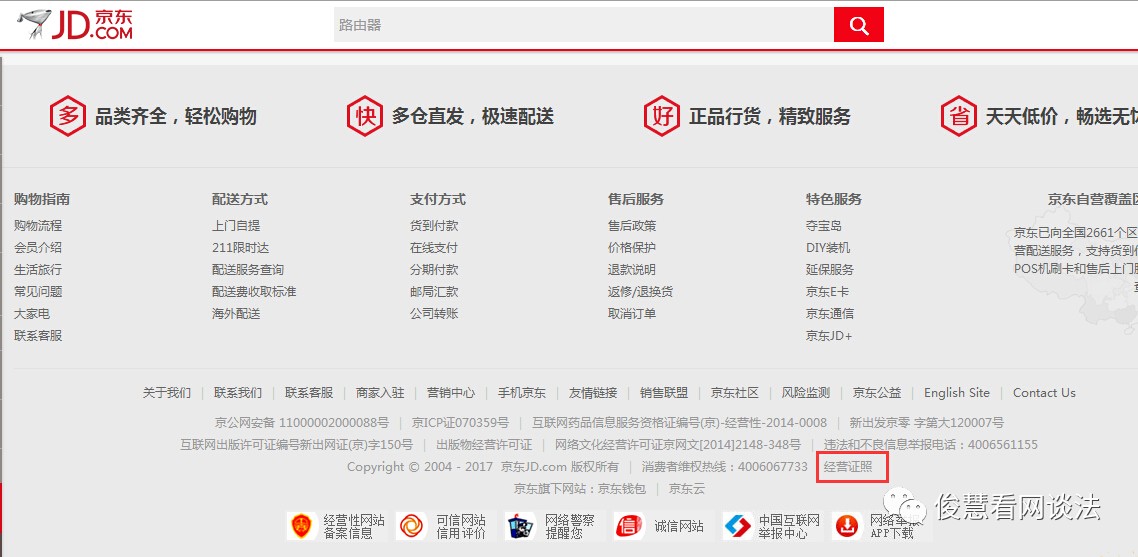The image size is (1138, 557).
Task: Open 联系客服 in the footer navigation bar
Action: pyautogui.click(x=309, y=393)
